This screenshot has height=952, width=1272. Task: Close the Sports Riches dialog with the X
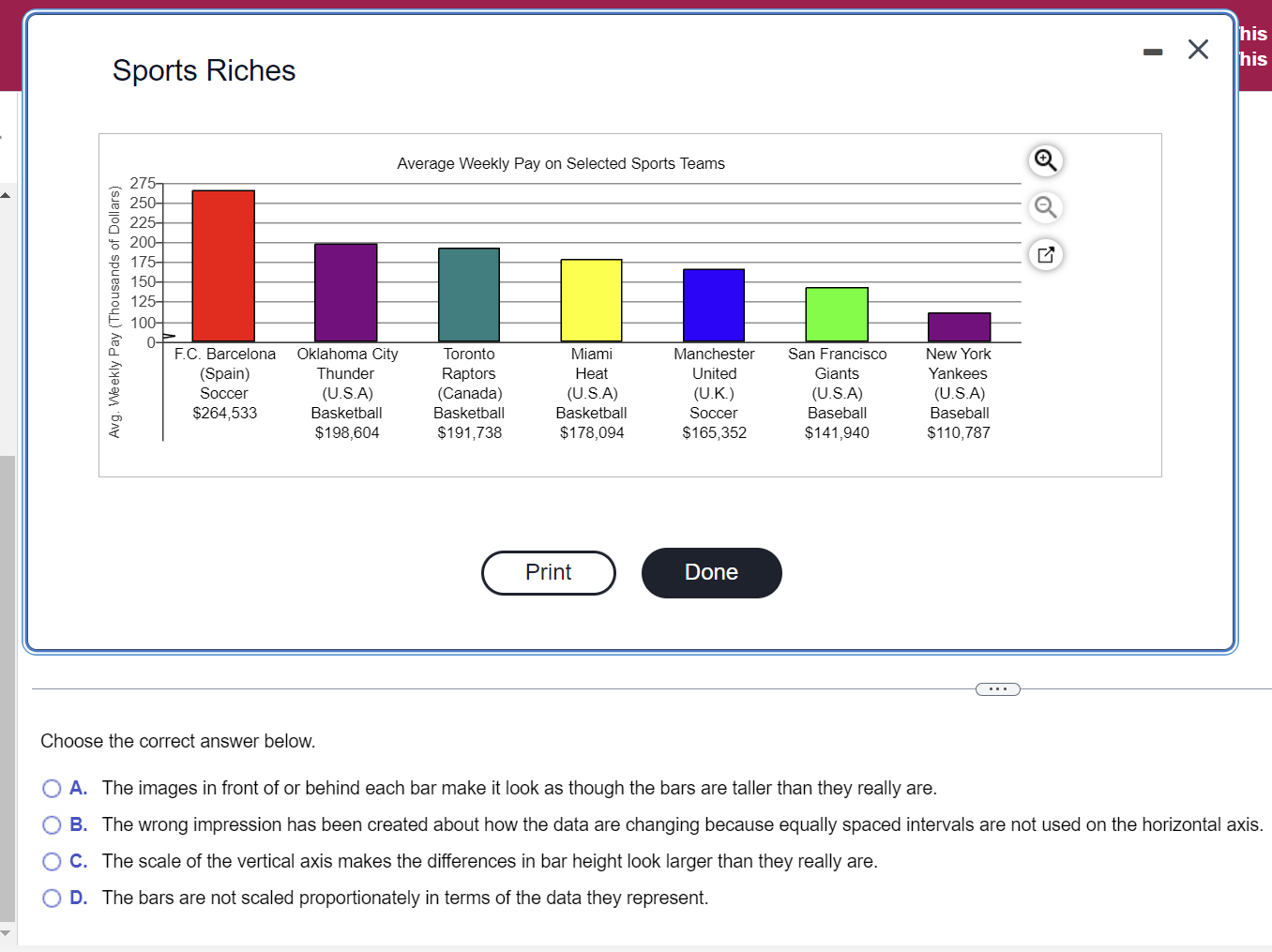click(x=1198, y=50)
